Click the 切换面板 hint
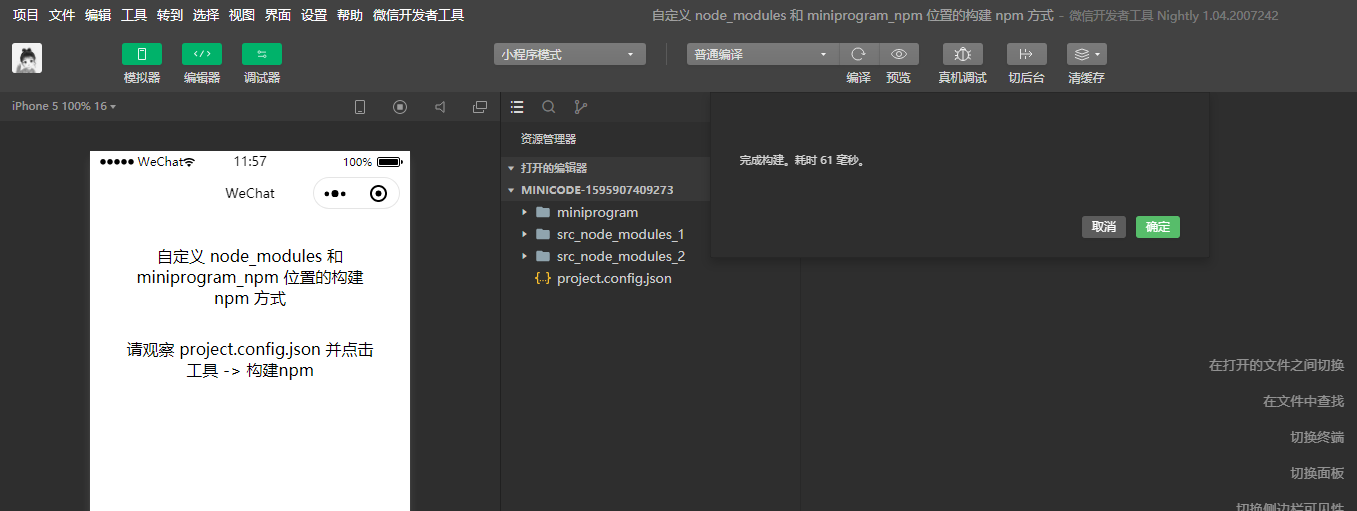The image size is (1357, 511). click(1317, 473)
